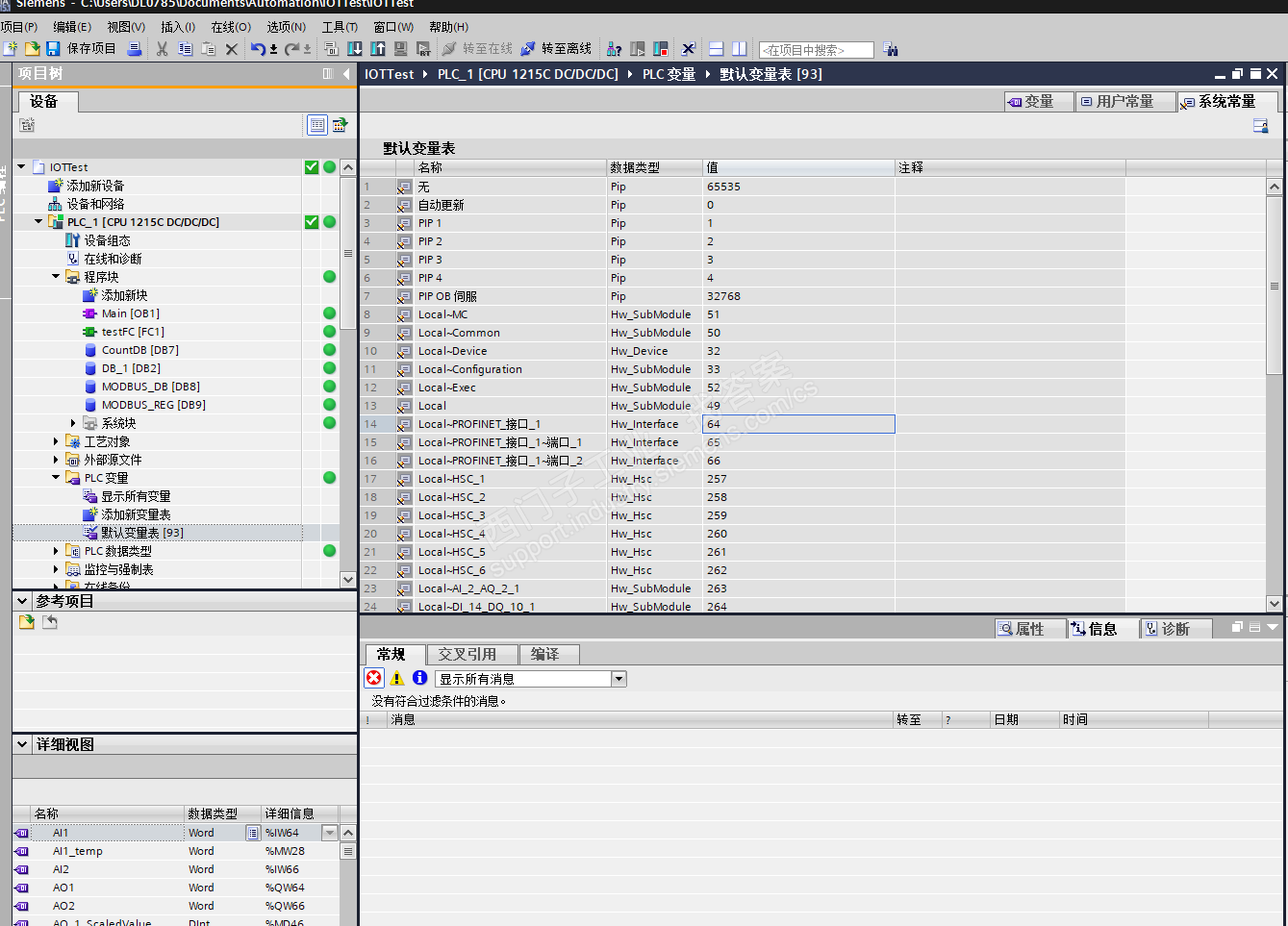Click the project search input field
The height and width of the screenshot is (926, 1288).
(x=817, y=50)
